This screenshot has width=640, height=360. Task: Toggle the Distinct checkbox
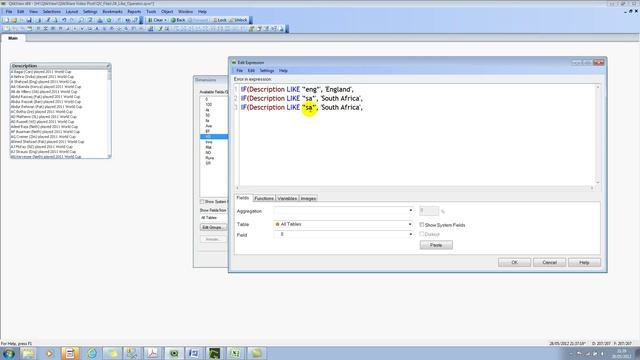422,234
